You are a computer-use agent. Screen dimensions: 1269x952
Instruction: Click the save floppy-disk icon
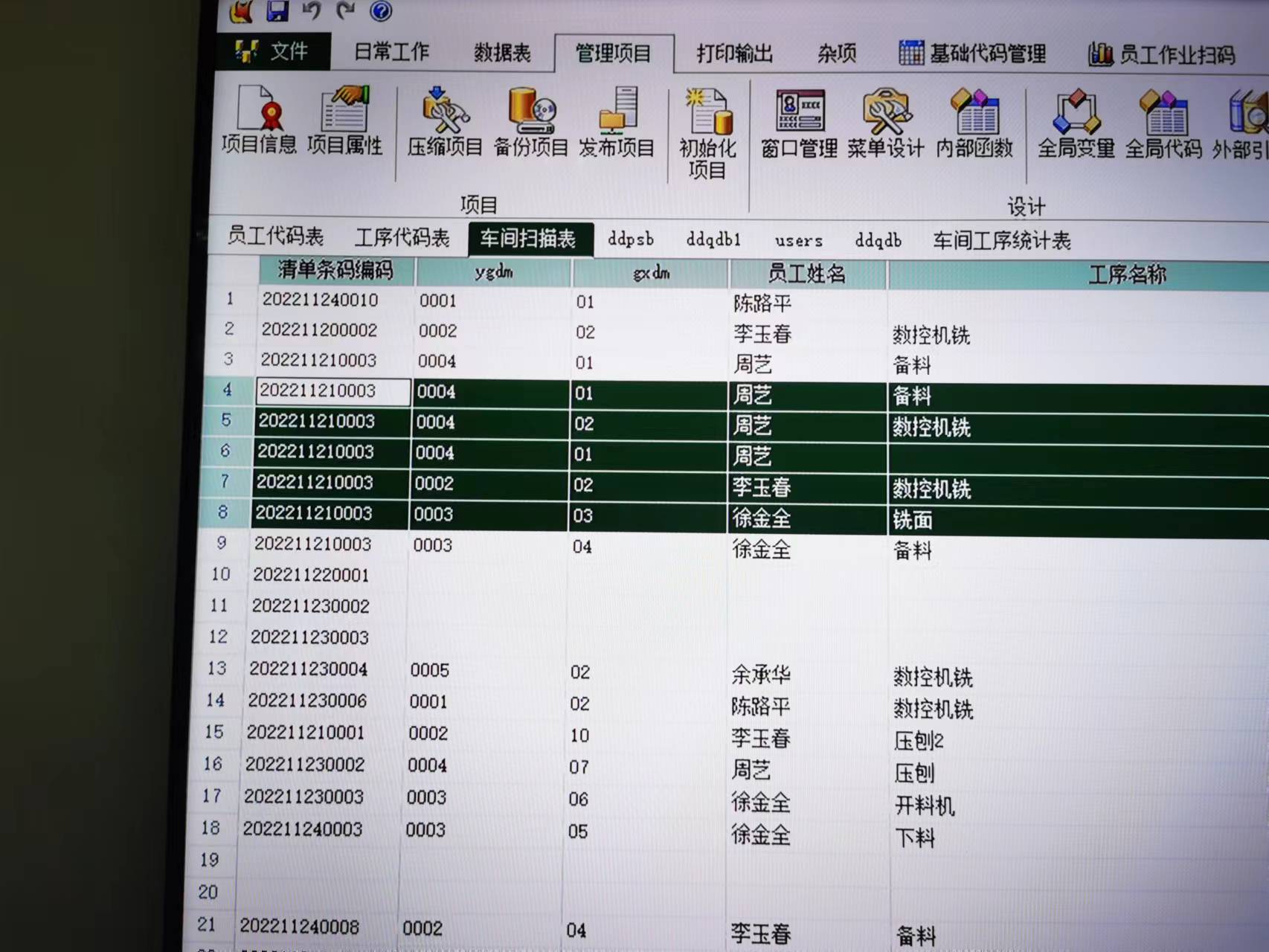click(x=277, y=10)
